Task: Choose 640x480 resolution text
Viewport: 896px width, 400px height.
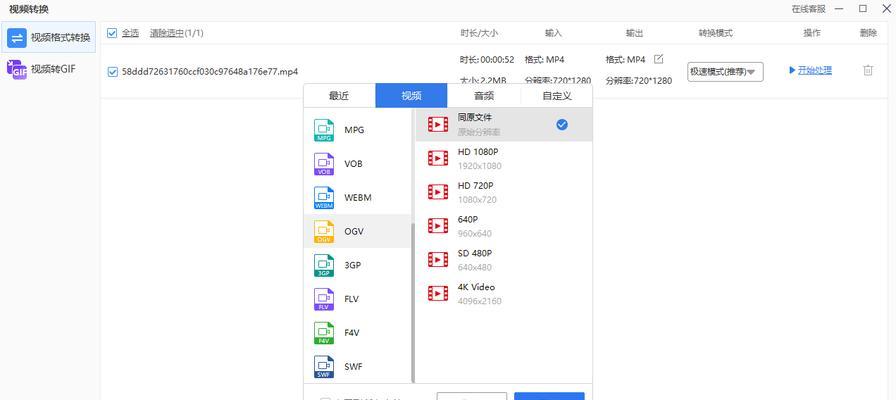Action: pyautogui.click(x=475, y=267)
